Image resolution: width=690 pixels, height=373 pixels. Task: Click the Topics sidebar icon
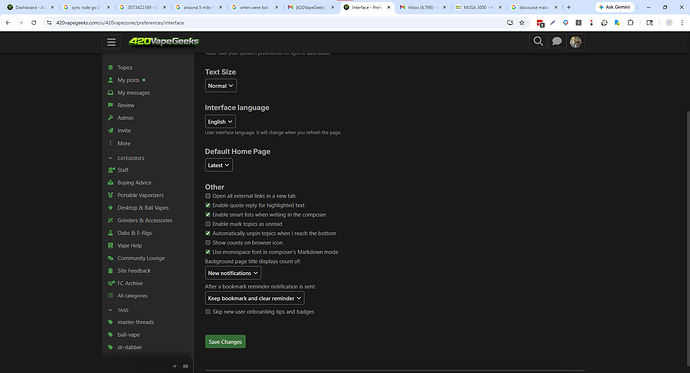110,67
